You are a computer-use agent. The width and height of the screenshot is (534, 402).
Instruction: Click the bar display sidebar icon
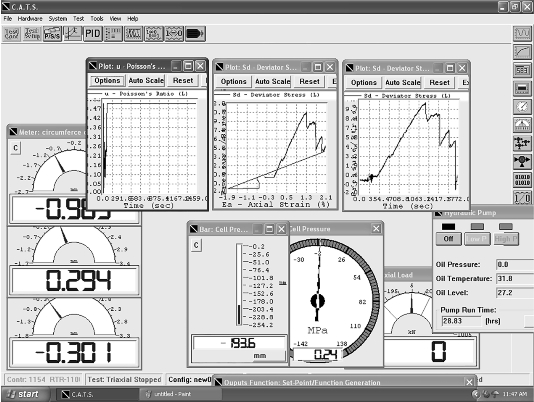522,89
